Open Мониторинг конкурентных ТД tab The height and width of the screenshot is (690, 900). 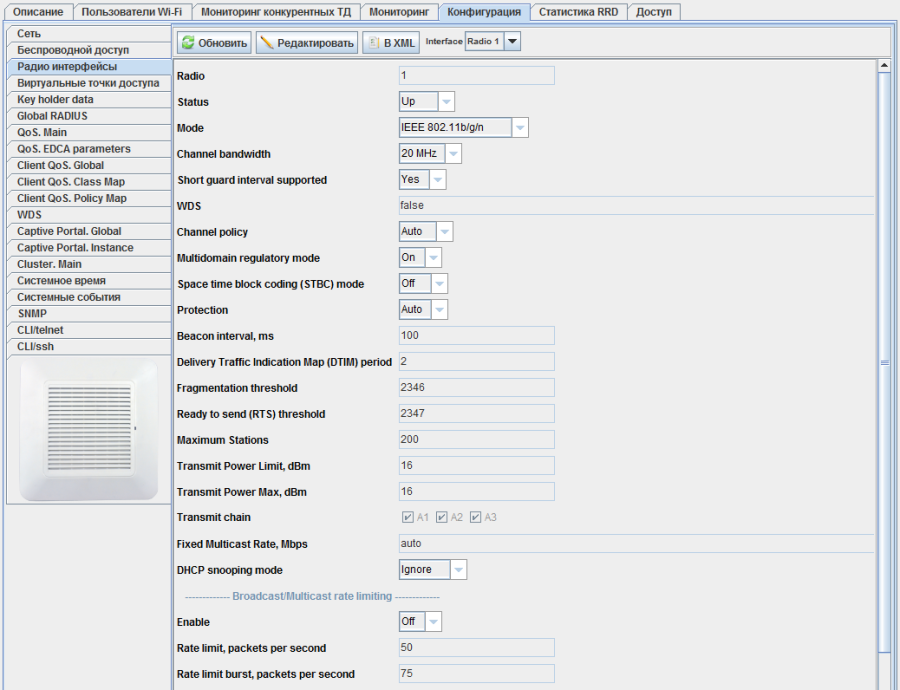tap(276, 11)
